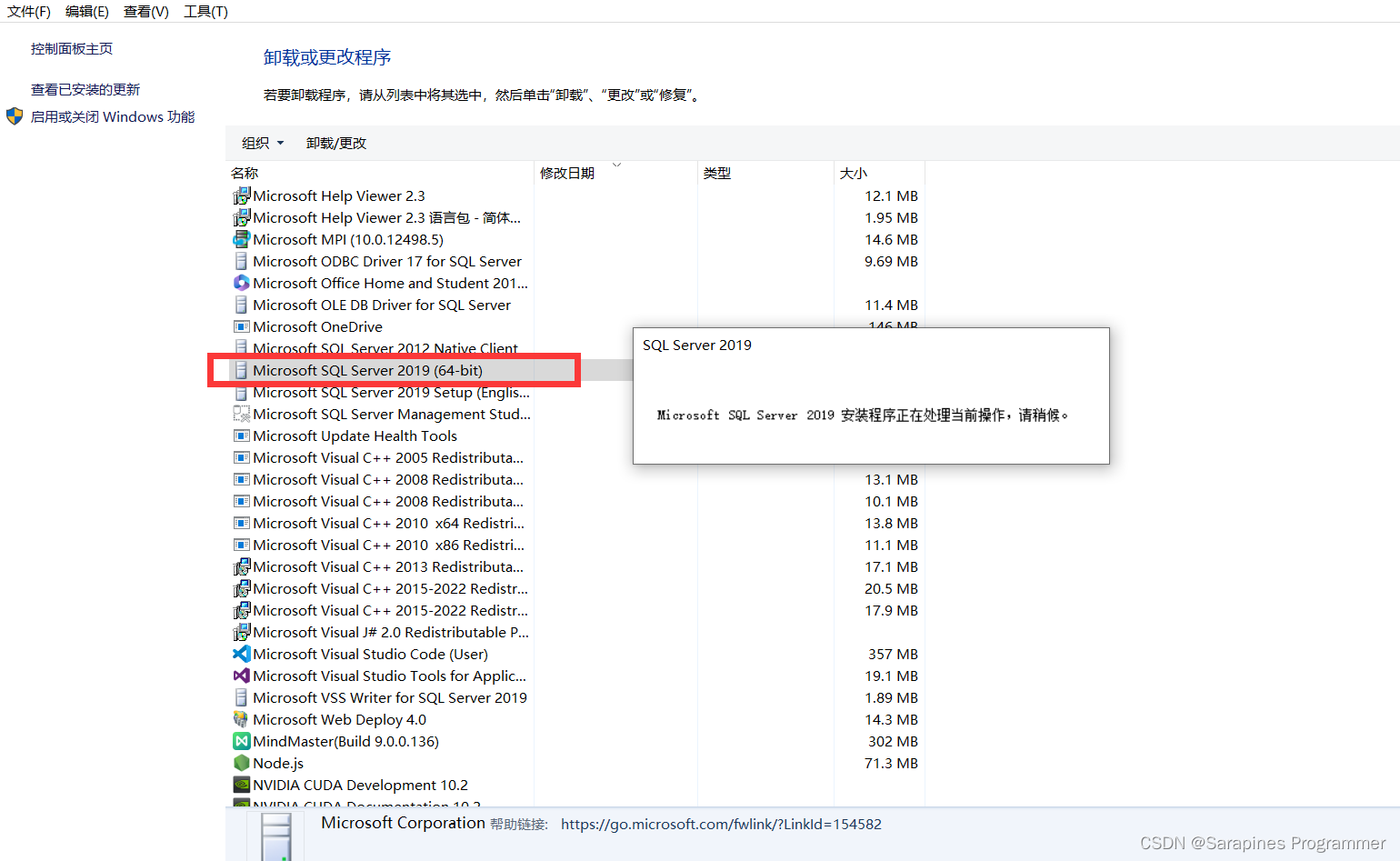Click the Microsoft Help Viewer 2.3 icon
1400x861 pixels.
[x=241, y=195]
